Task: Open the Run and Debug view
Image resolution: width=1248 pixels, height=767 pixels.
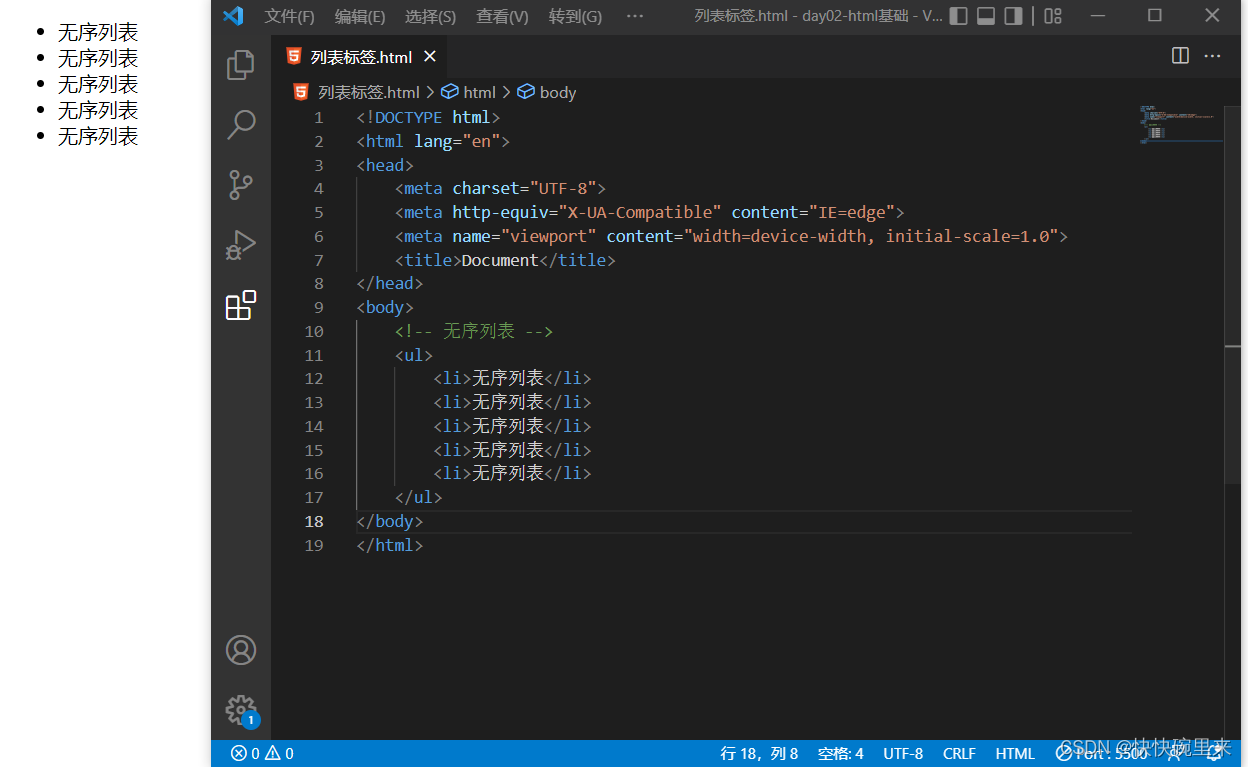Action: pos(240,245)
